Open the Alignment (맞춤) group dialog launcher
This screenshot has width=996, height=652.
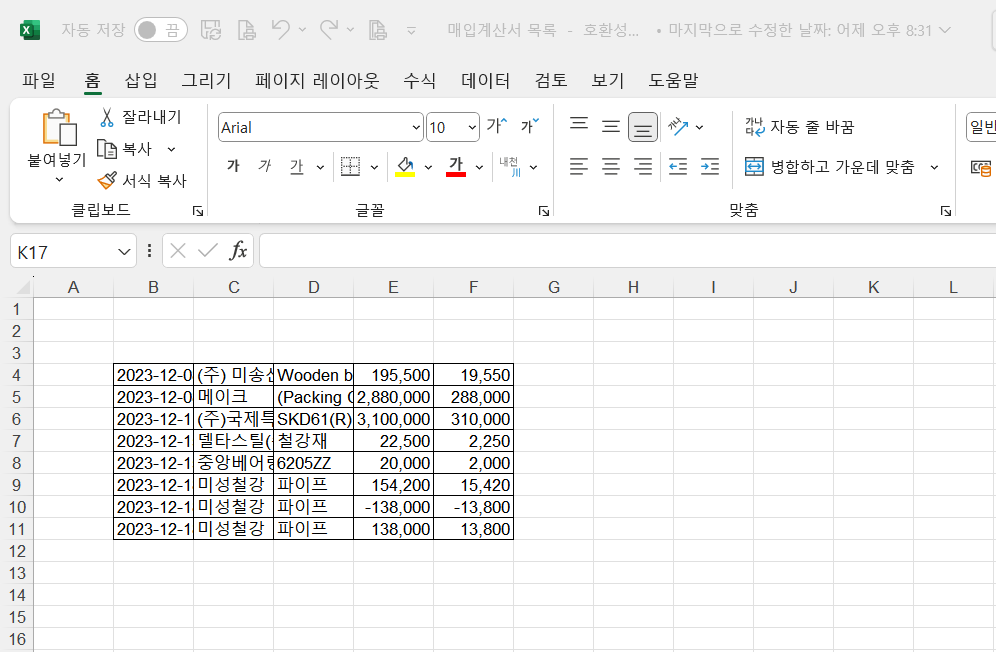point(946,211)
